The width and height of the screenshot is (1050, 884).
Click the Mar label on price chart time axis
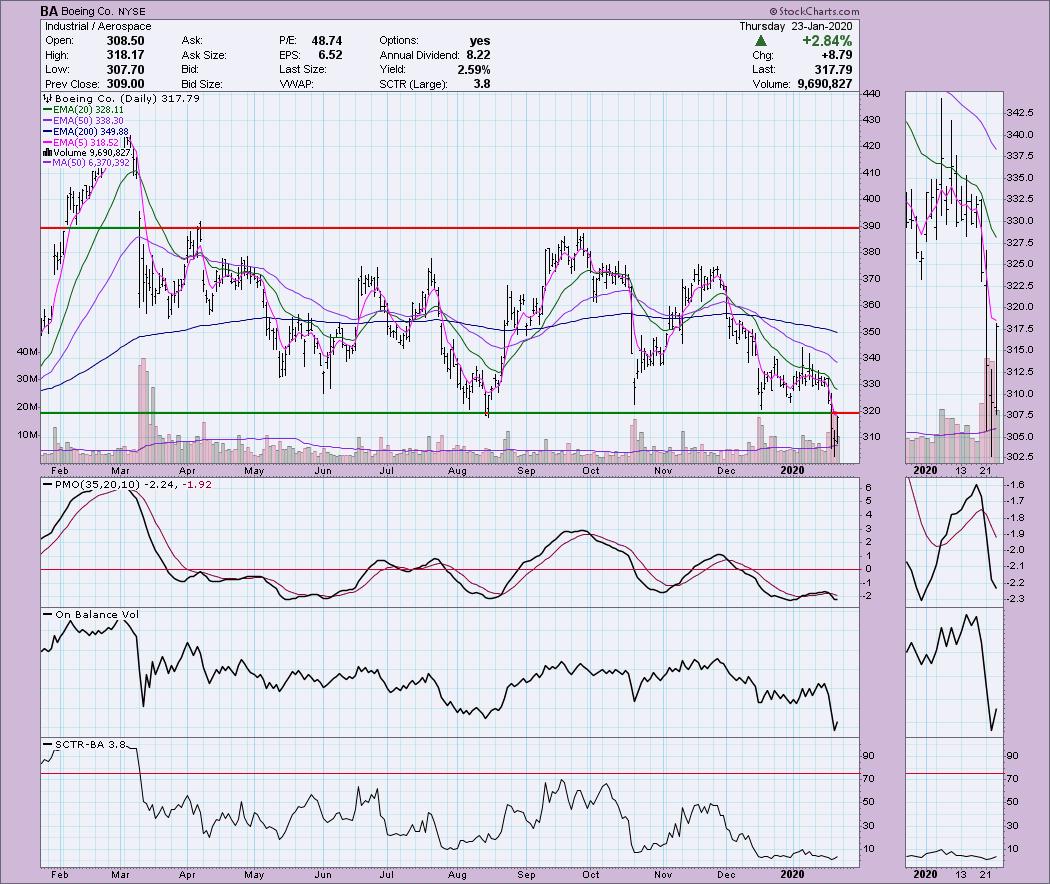(x=121, y=471)
